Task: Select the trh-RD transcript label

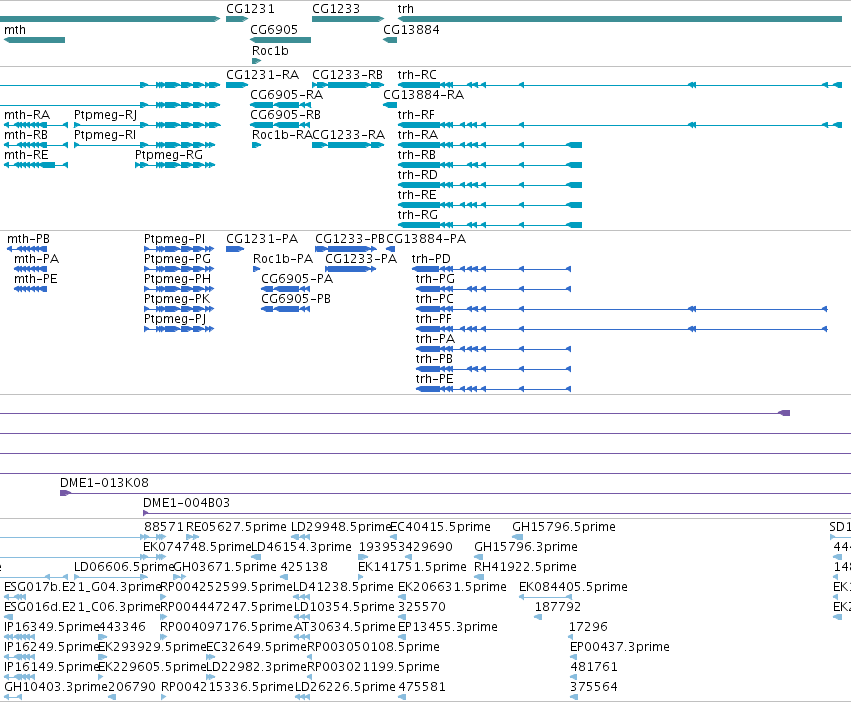Action: point(417,175)
